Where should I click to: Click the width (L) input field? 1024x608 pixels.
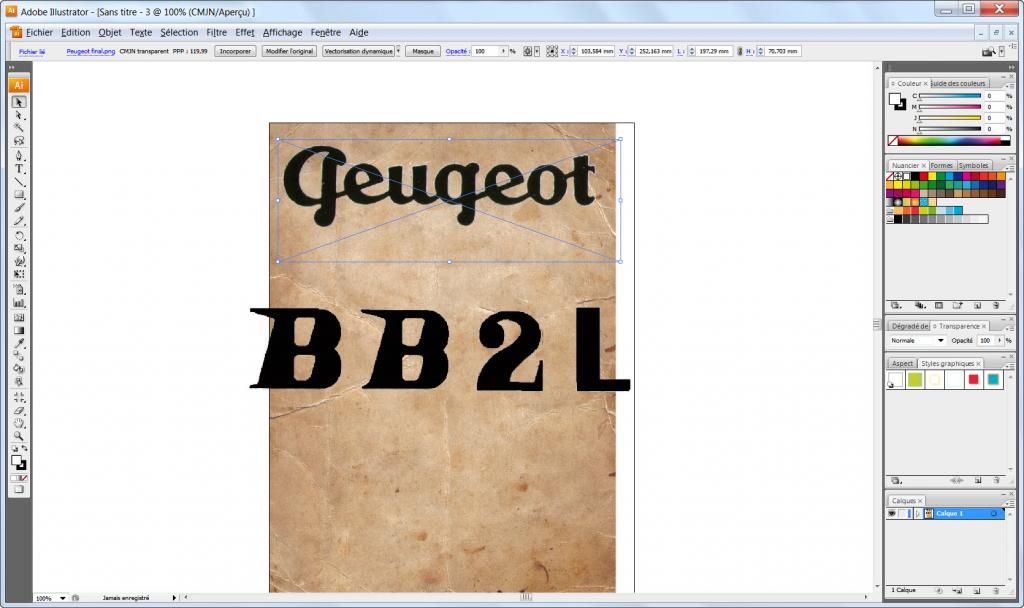(714, 51)
